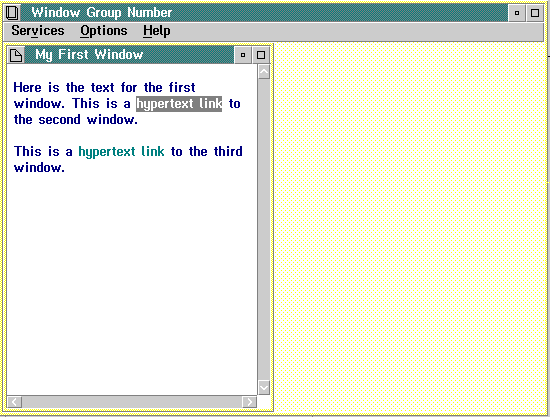Minimize the Window Group Number window

[517, 13]
